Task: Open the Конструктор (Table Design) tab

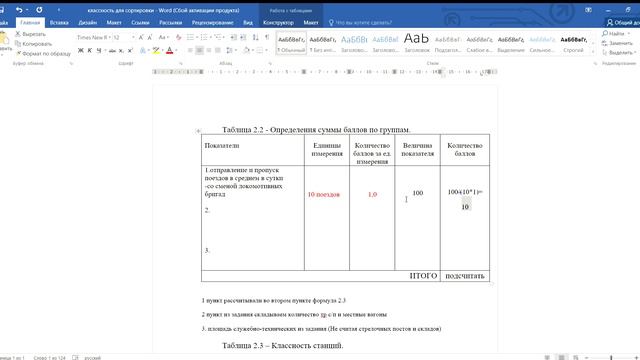Action: [x=278, y=22]
